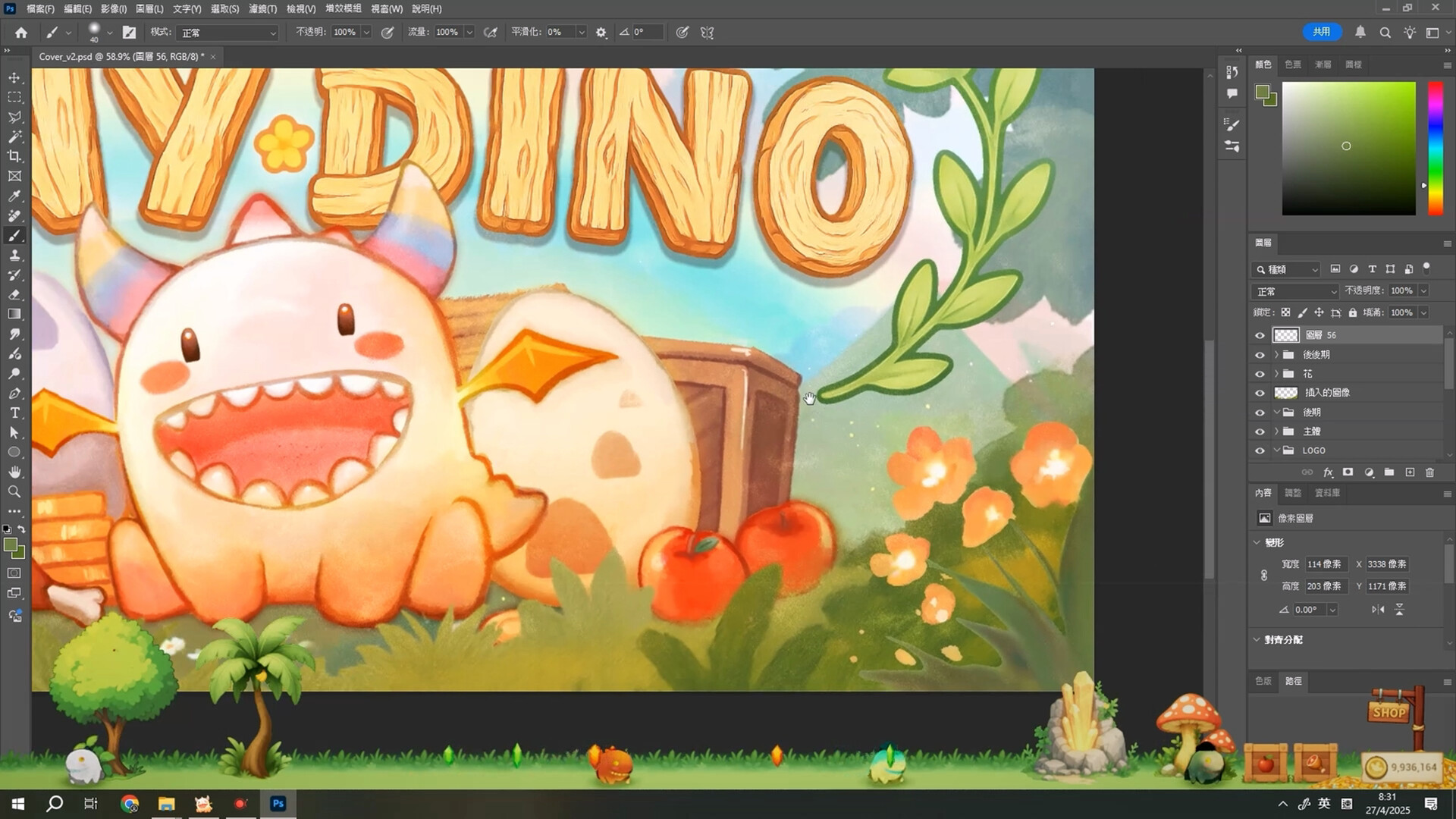Select the Pen tool
Image resolution: width=1456 pixels, height=819 pixels.
pyautogui.click(x=15, y=394)
